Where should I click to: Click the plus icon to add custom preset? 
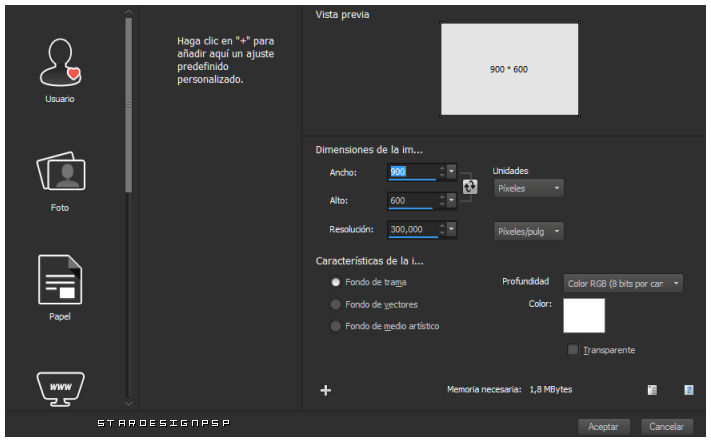click(326, 390)
